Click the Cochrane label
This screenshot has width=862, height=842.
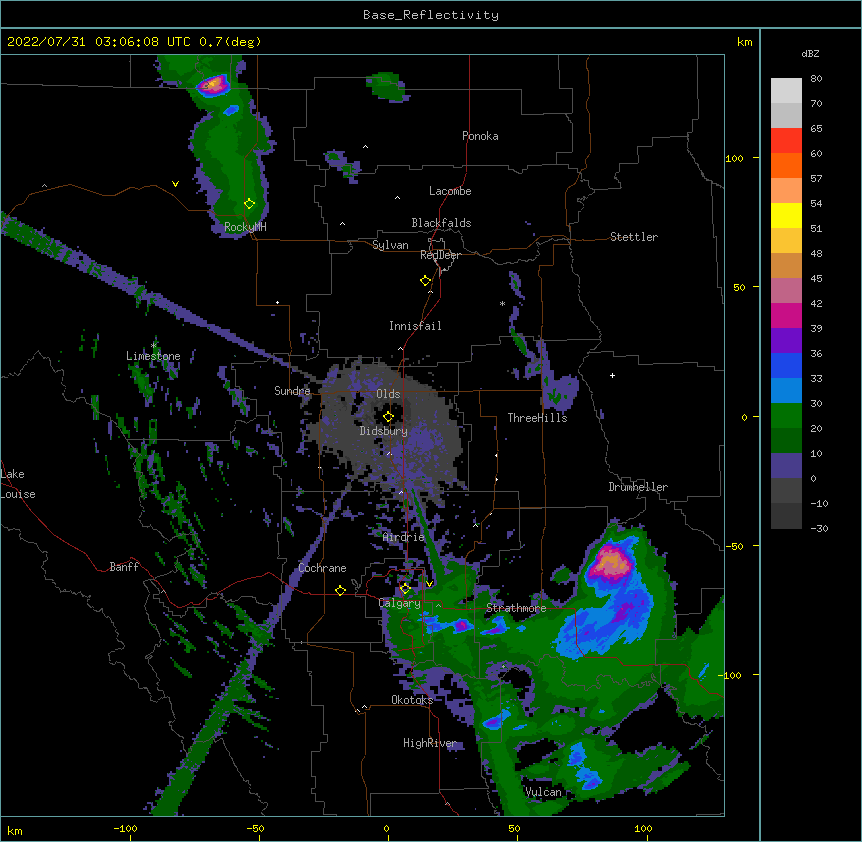pyautogui.click(x=322, y=568)
